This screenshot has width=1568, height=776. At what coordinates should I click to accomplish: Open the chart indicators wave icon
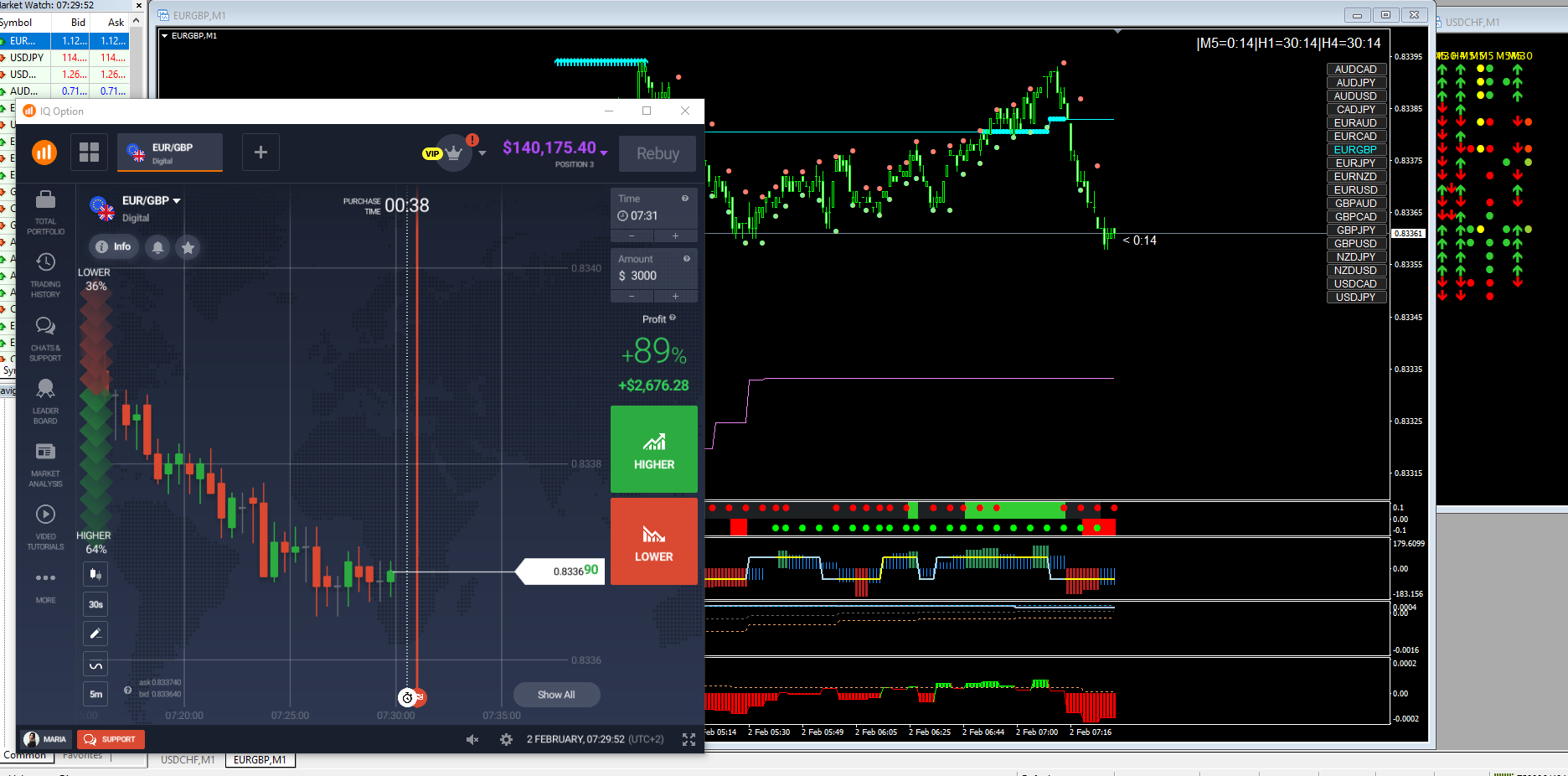tap(95, 665)
